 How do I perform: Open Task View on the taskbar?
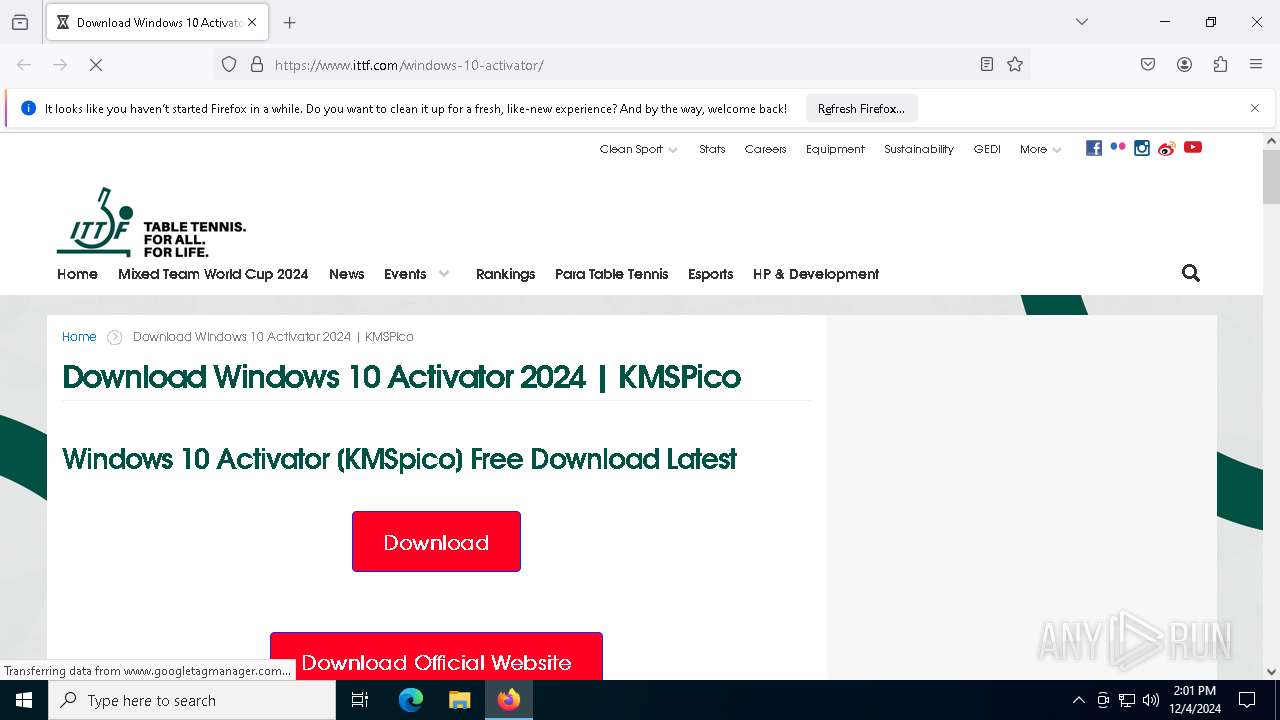pos(360,700)
